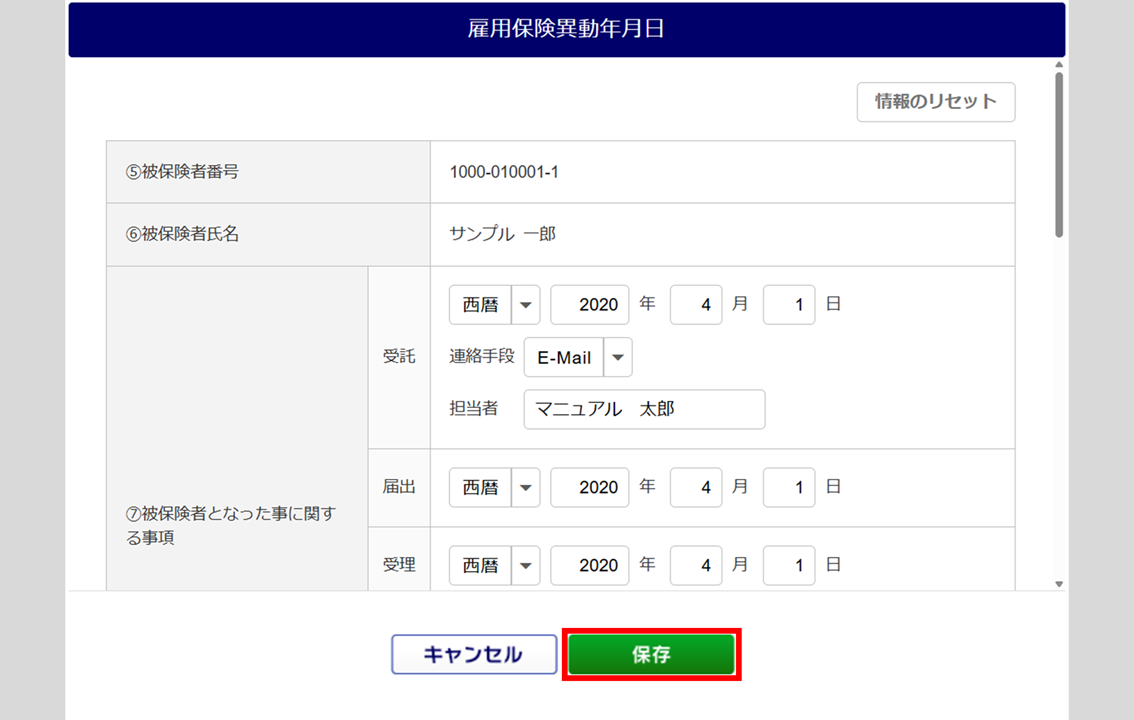This screenshot has height=720, width=1134.
Task: Click the 担当者 name input field
Action: click(644, 409)
